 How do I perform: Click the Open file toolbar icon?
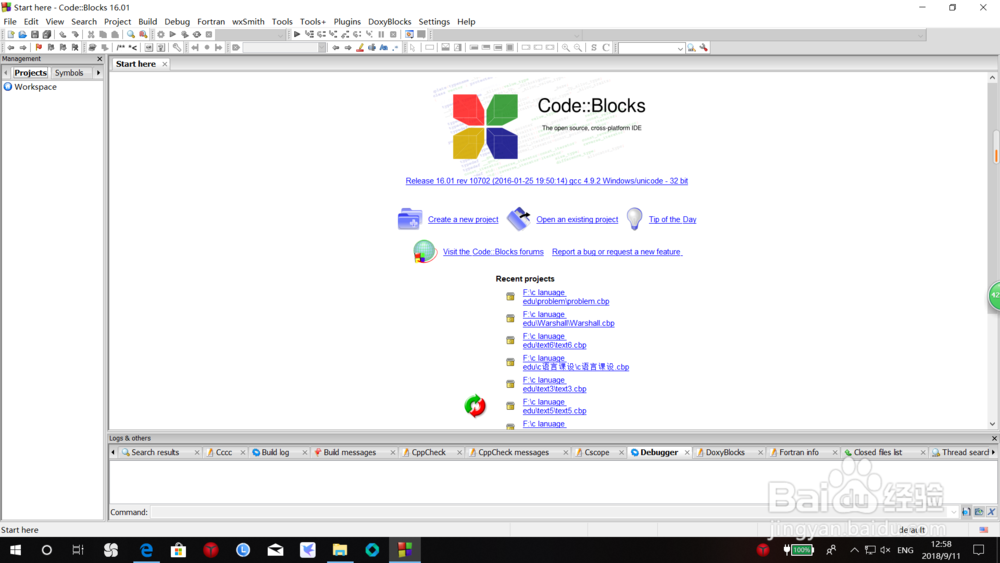coord(22,34)
